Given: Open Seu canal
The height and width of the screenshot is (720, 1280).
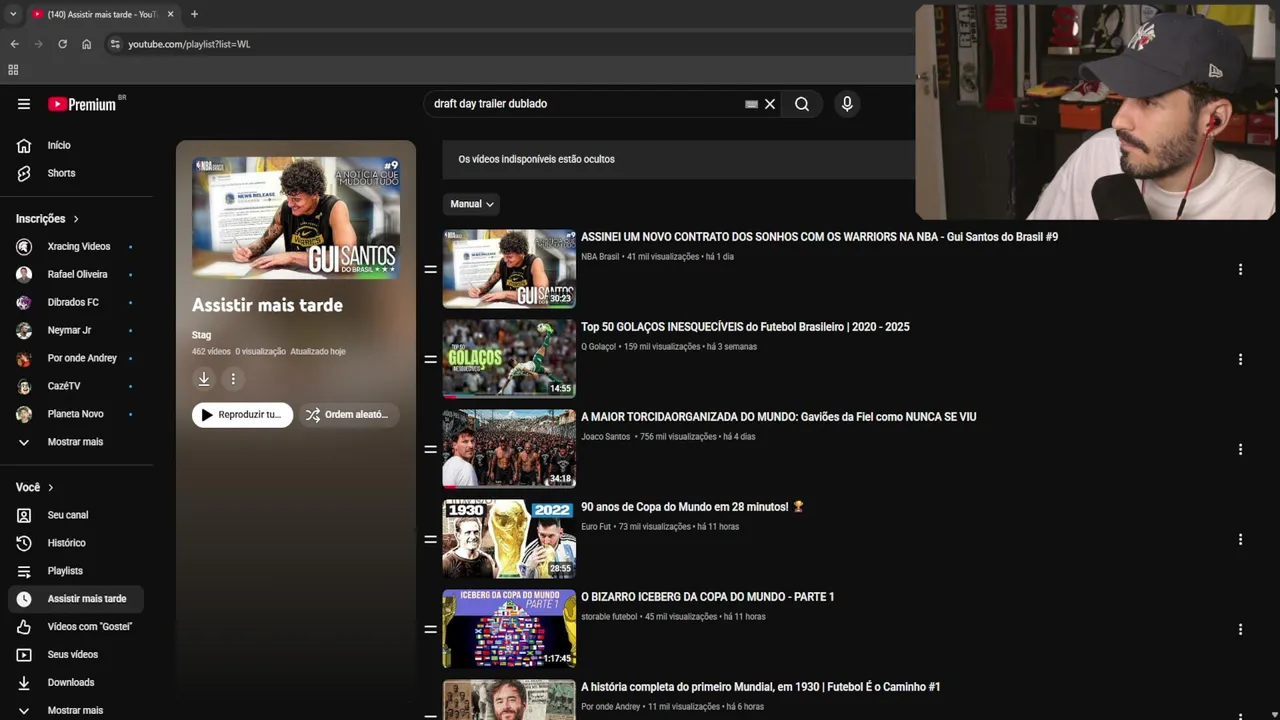Looking at the screenshot, I should (76, 515).
